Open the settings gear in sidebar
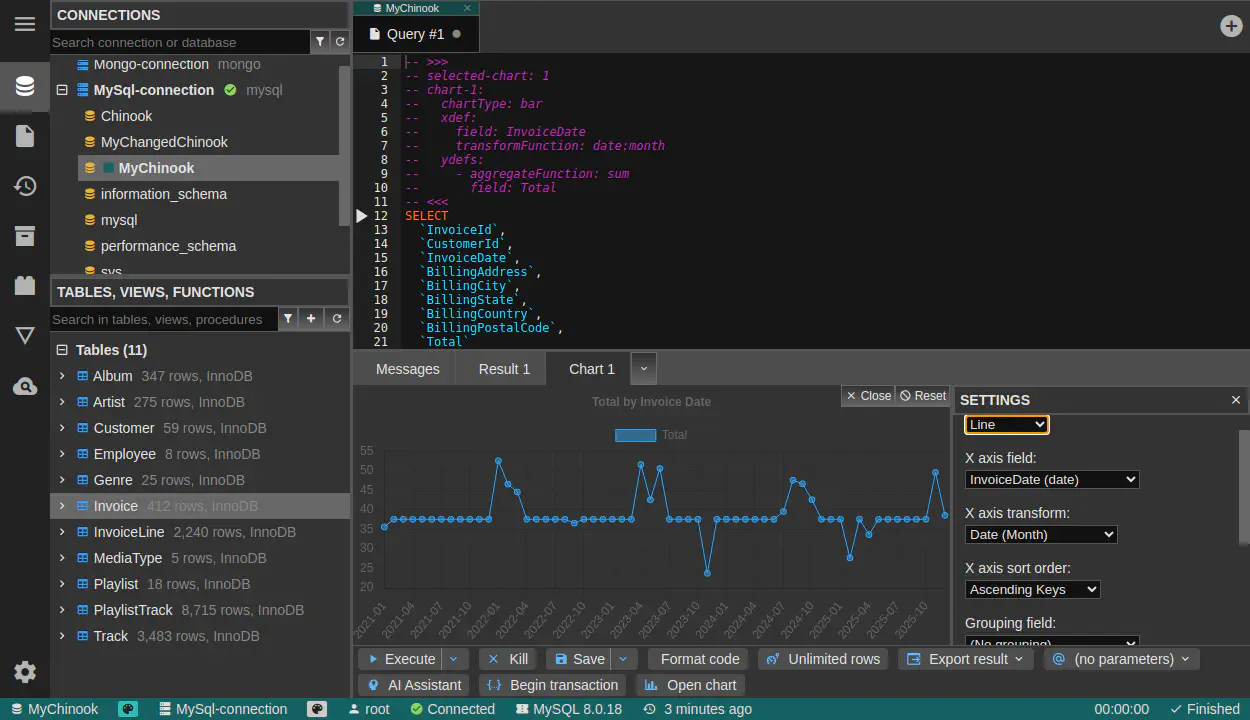 (x=25, y=672)
